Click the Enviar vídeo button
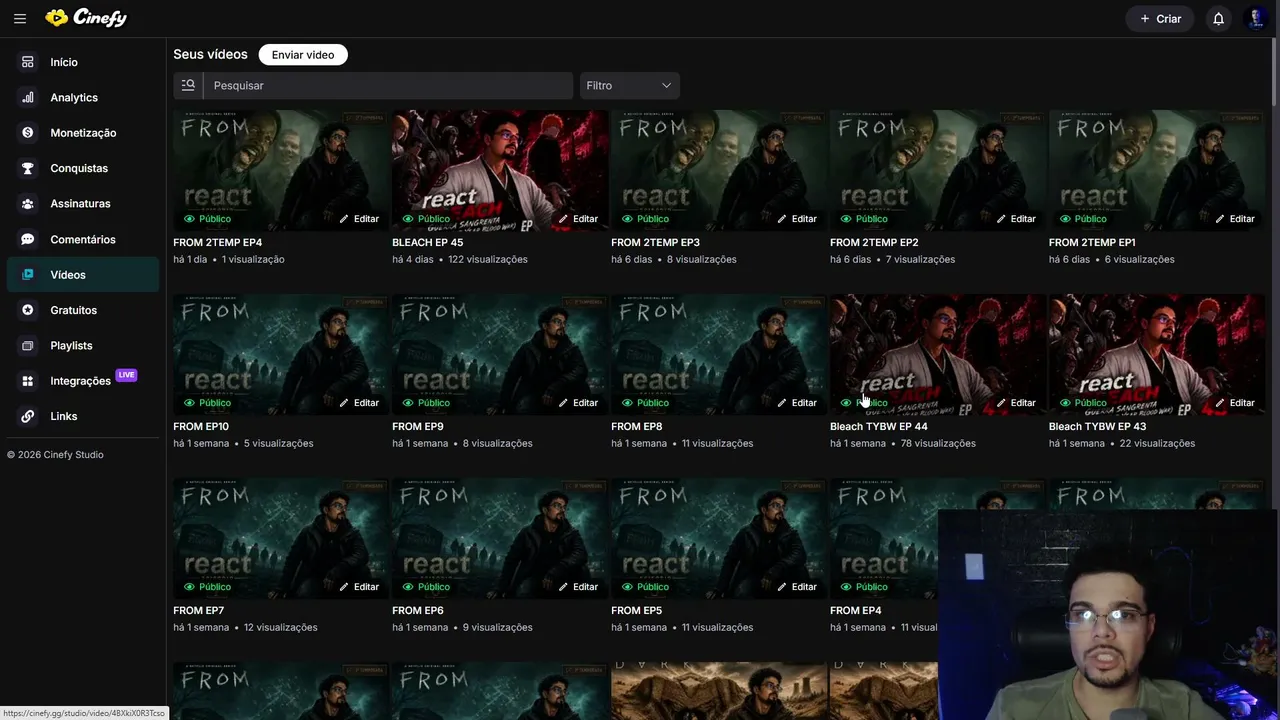1280x720 pixels. pos(303,55)
